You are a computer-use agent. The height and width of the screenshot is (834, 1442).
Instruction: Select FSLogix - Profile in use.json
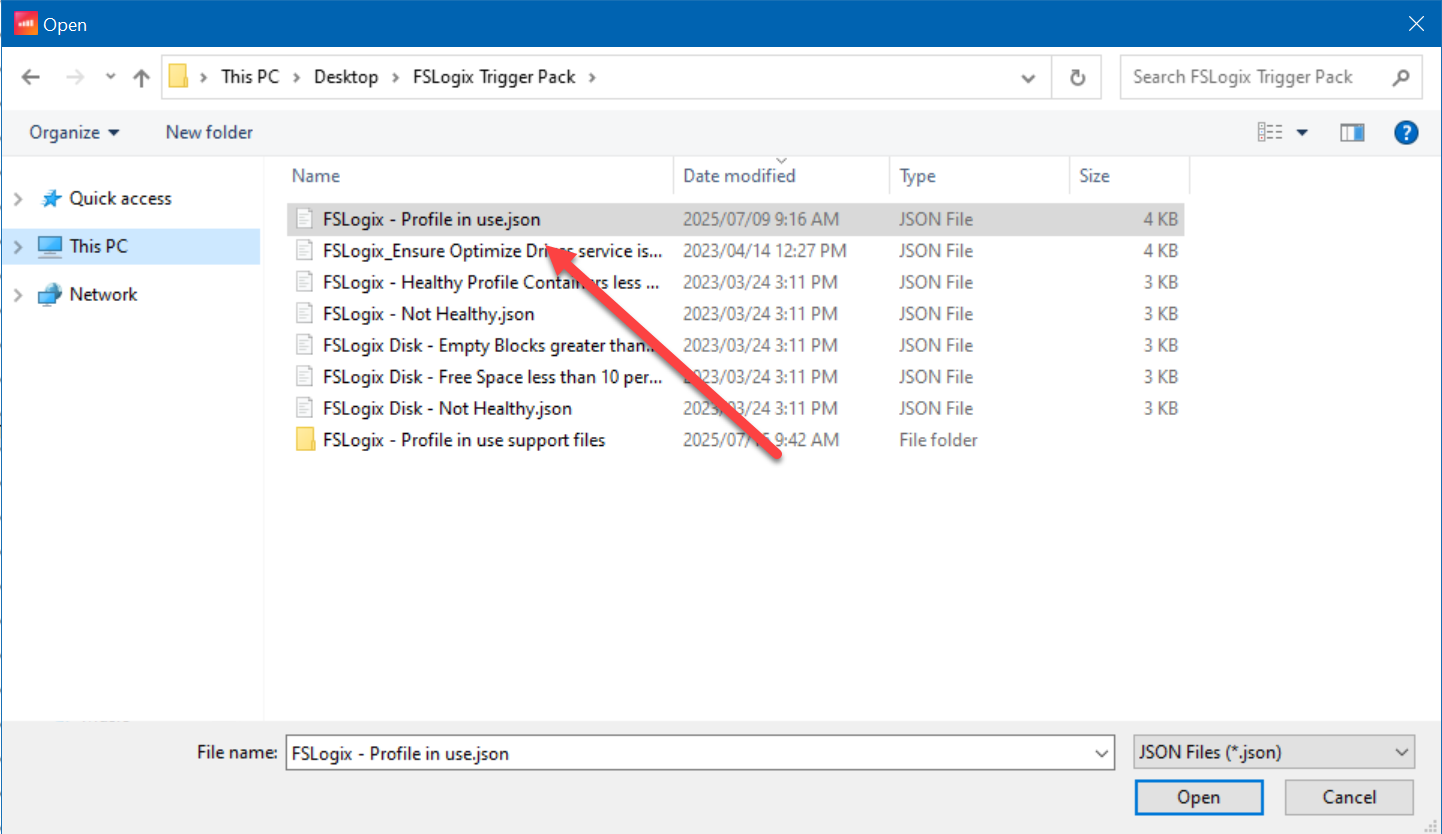(x=735, y=219)
